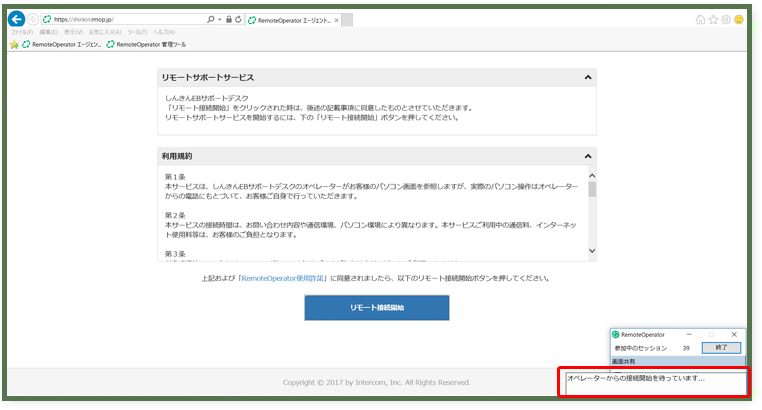Open the browser home icon
Viewport: 762px width, 410px height.
[x=701, y=19]
